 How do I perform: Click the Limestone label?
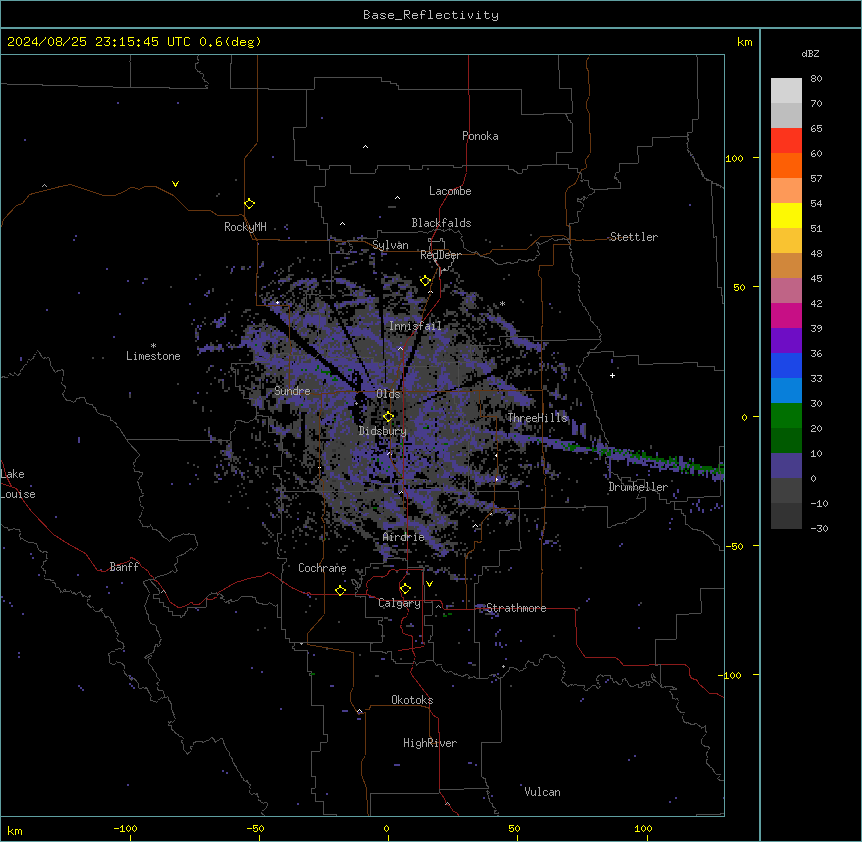click(153, 356)
